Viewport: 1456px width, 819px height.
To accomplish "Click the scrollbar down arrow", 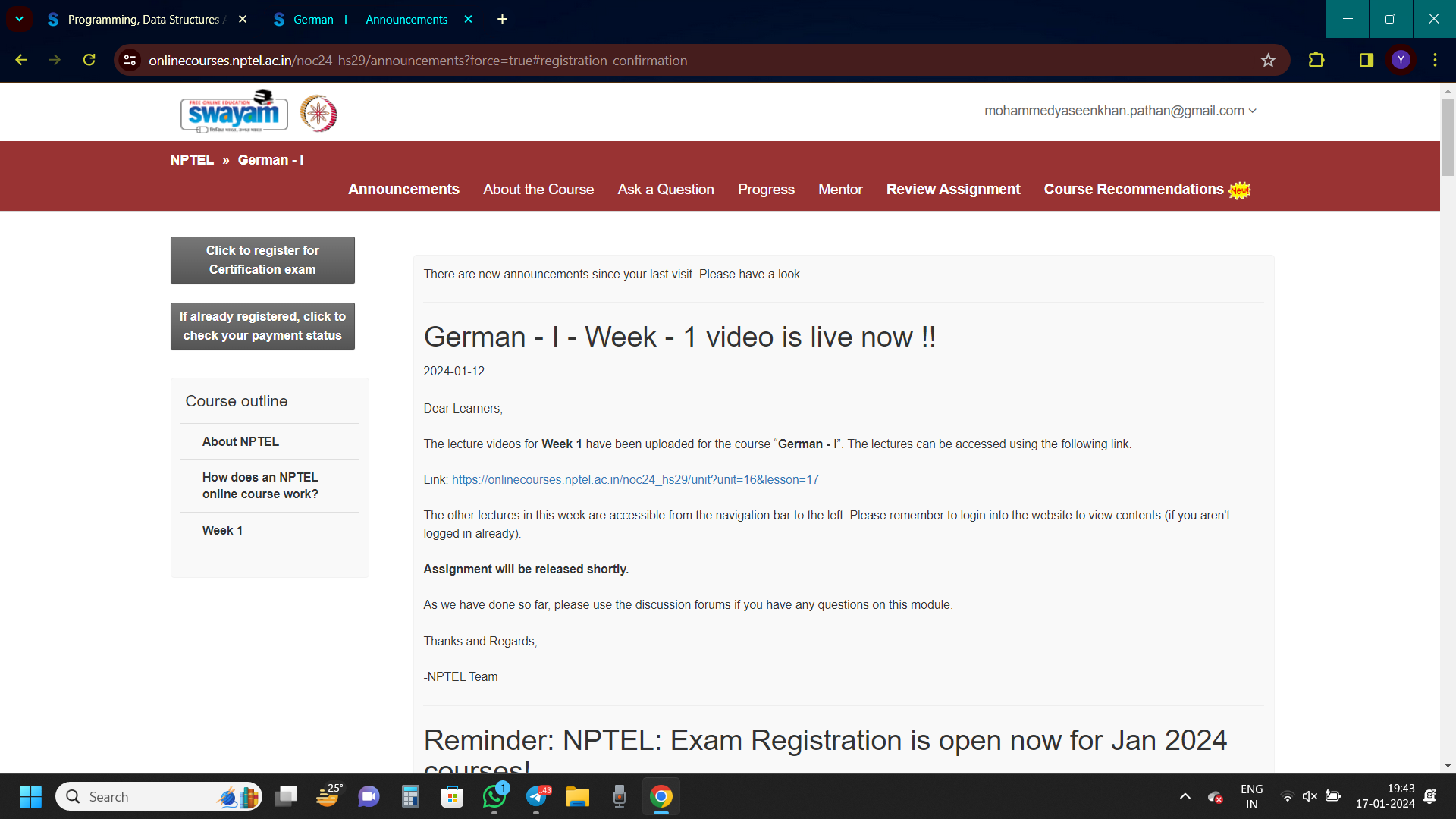I will pyautogui.click(x=1448, y=766).
